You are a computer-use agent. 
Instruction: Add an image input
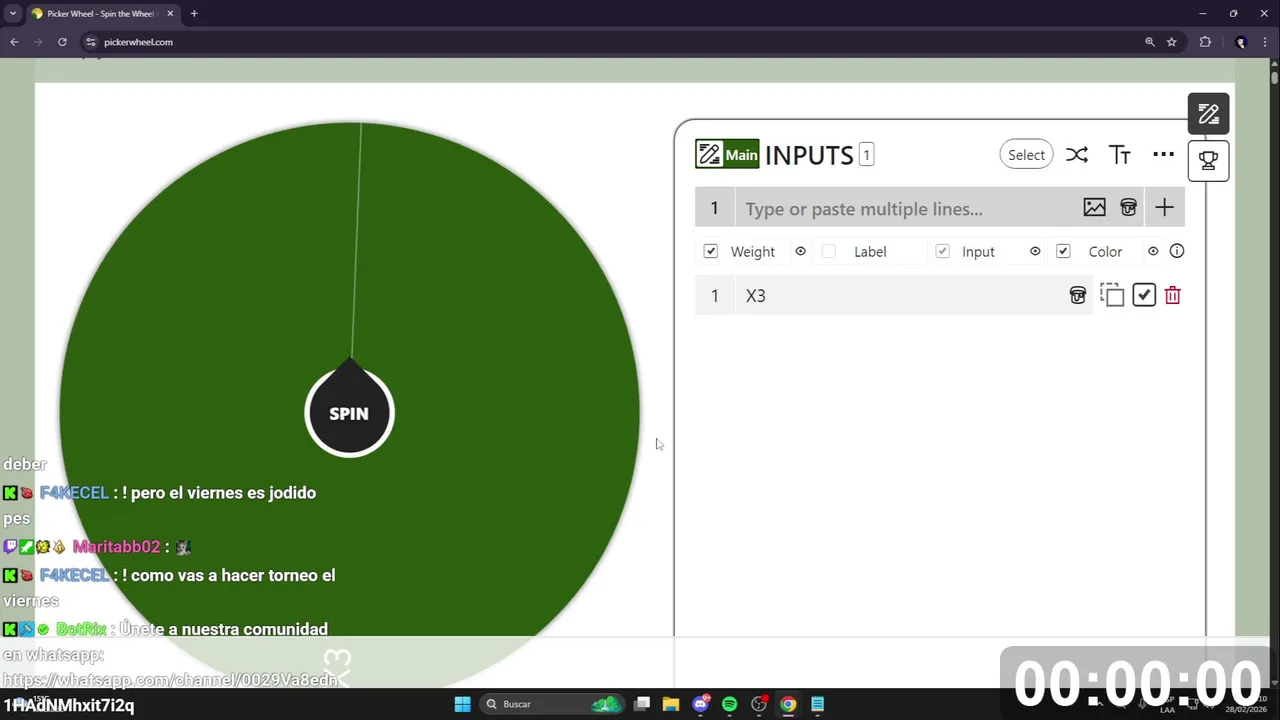(x=1094, y=208)
